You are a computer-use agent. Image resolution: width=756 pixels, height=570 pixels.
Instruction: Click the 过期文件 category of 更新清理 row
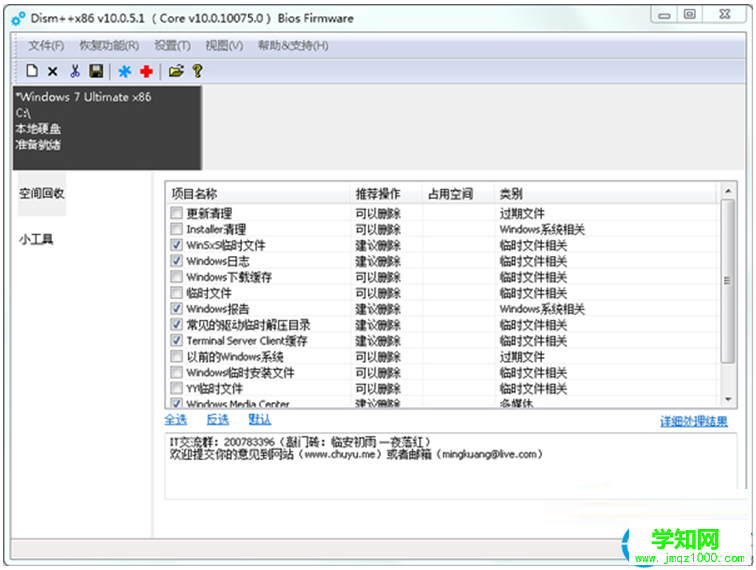tap(522, 213)
